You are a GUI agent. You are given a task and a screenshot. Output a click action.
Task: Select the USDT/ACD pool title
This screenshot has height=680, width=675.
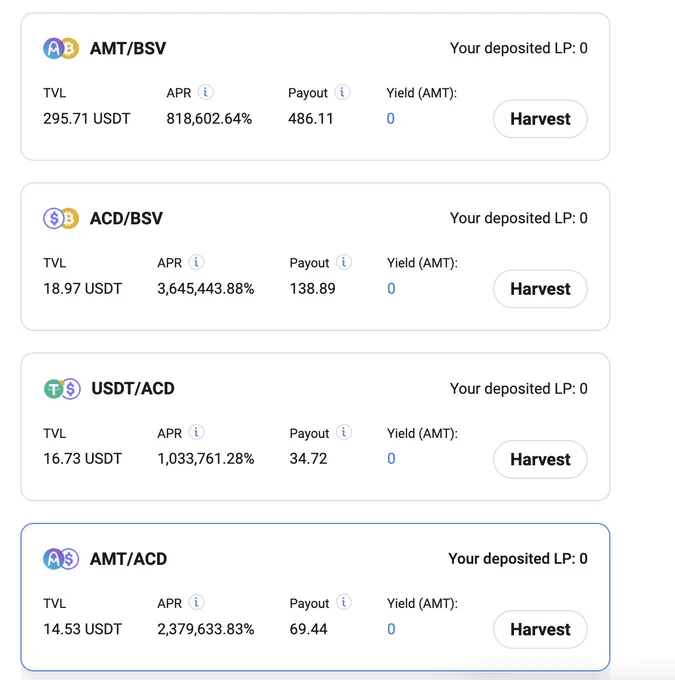133,389
